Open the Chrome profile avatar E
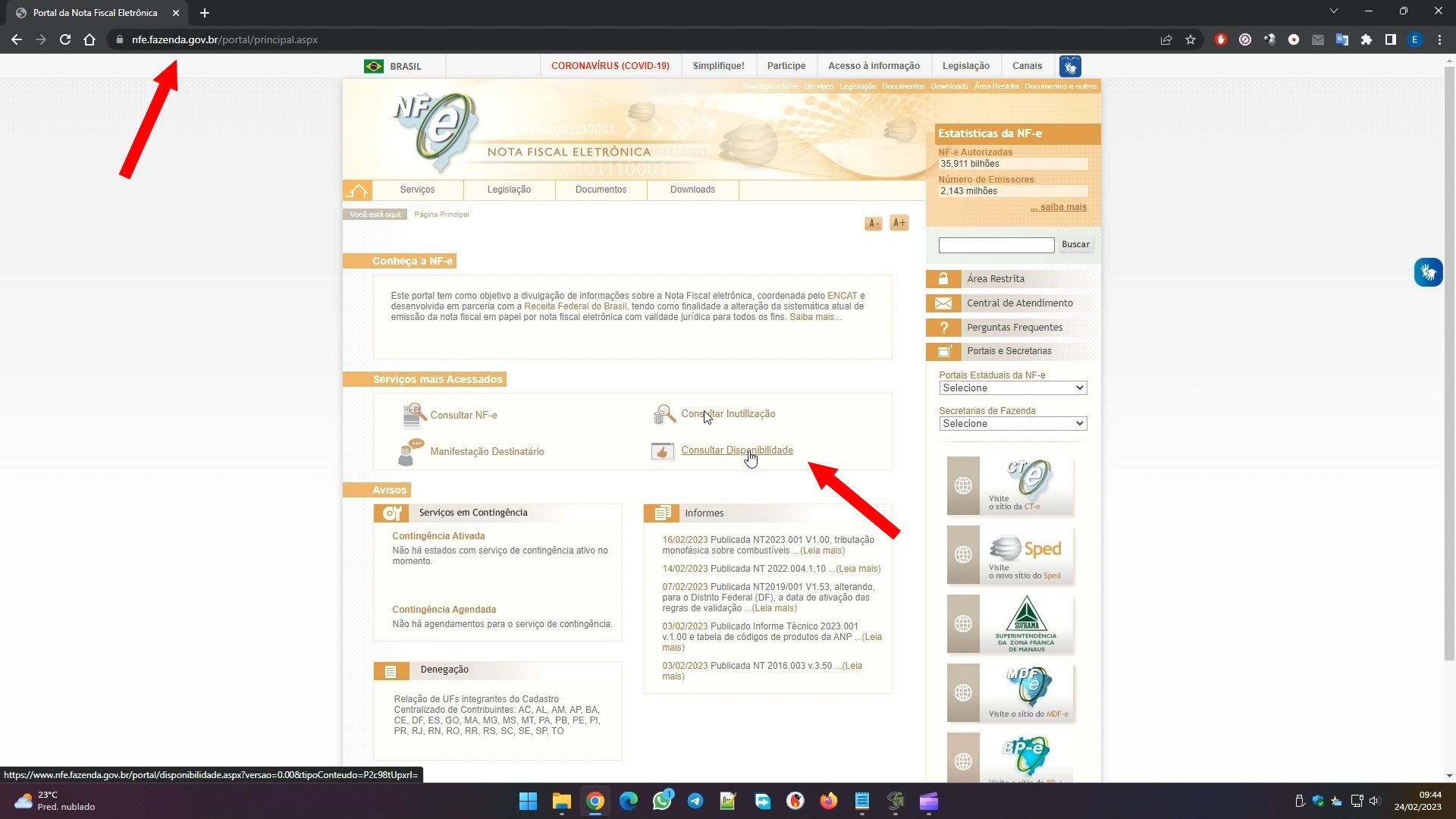This screenshot has width=1456, height=819. [x=1415, y=39]
